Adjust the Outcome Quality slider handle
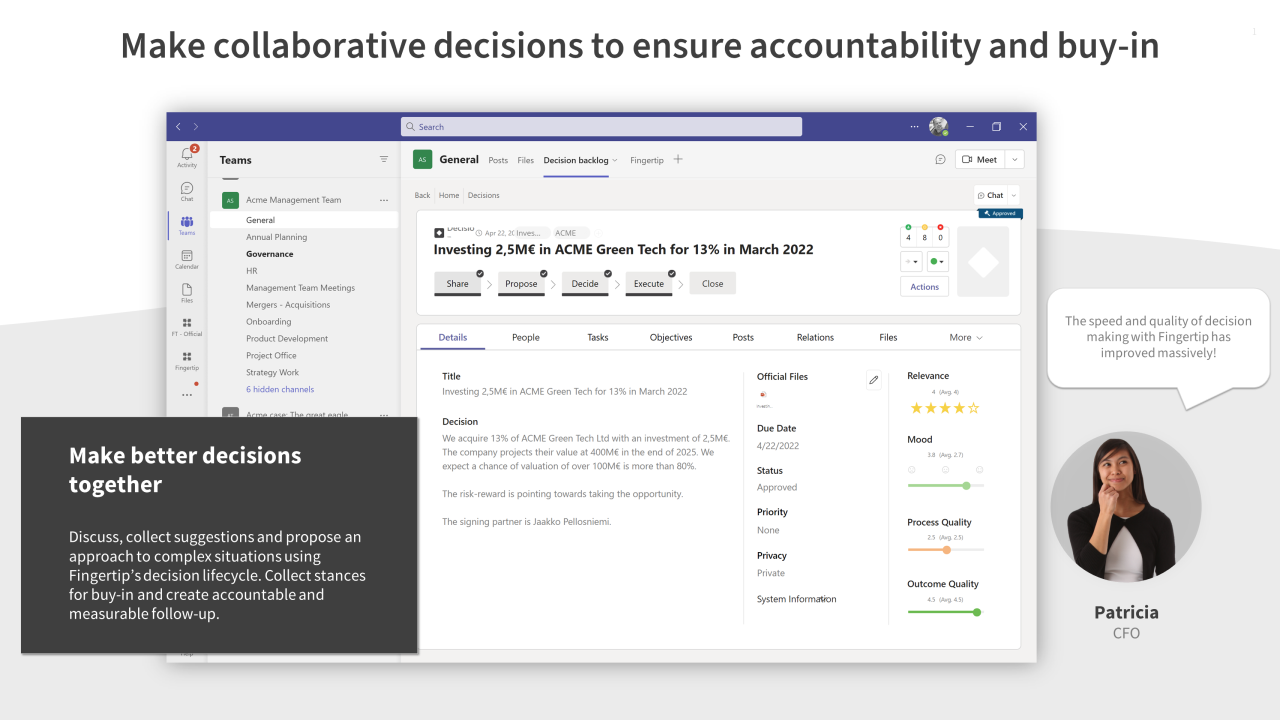The width and height of the screenshot is (1280, 720). tap(977, 612)
